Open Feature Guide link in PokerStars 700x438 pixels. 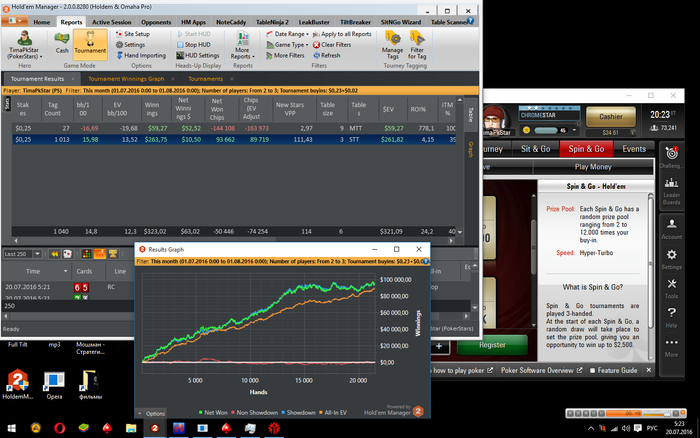(x=613, y=370)
